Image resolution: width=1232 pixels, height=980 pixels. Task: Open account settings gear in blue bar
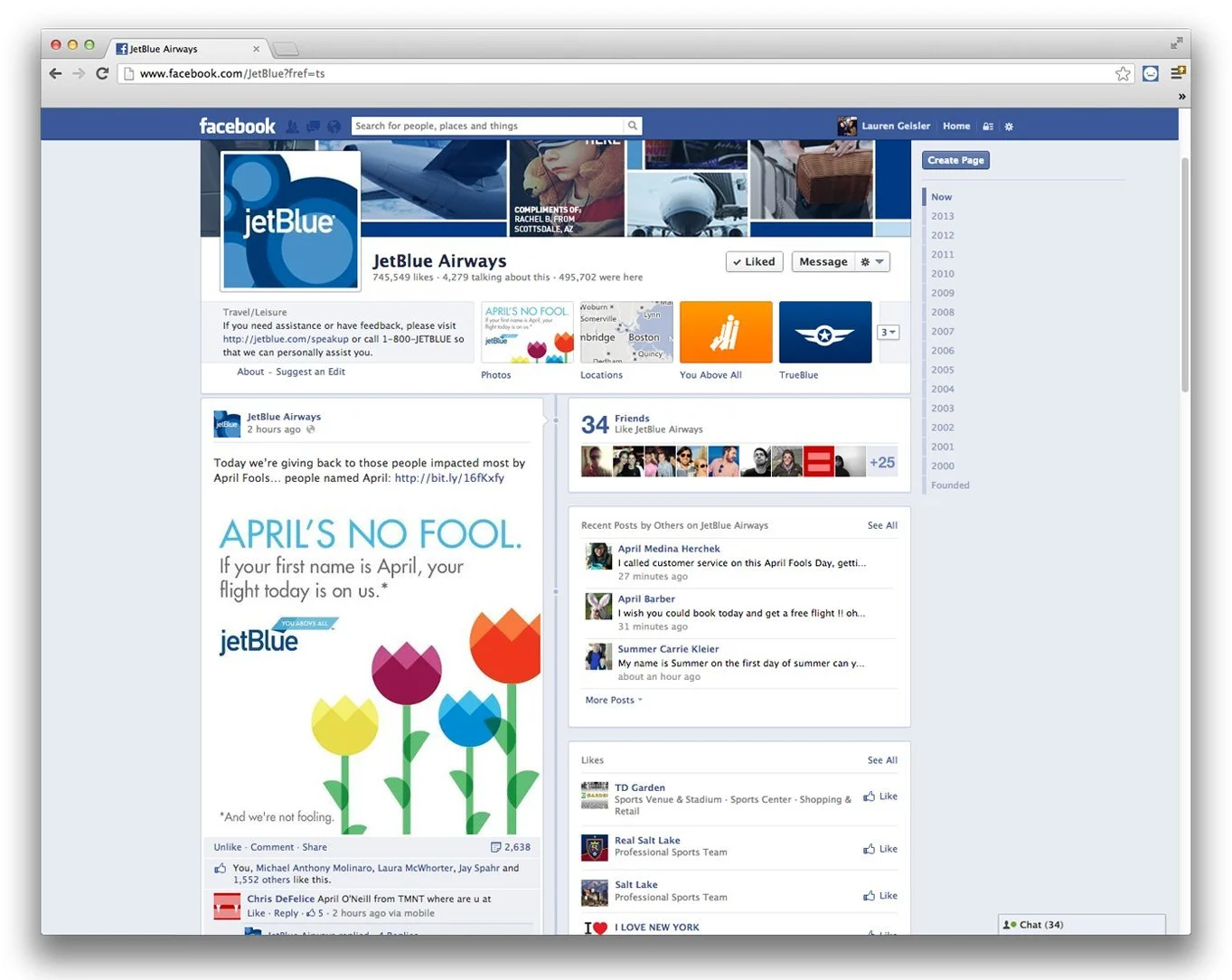(1009, 127)
